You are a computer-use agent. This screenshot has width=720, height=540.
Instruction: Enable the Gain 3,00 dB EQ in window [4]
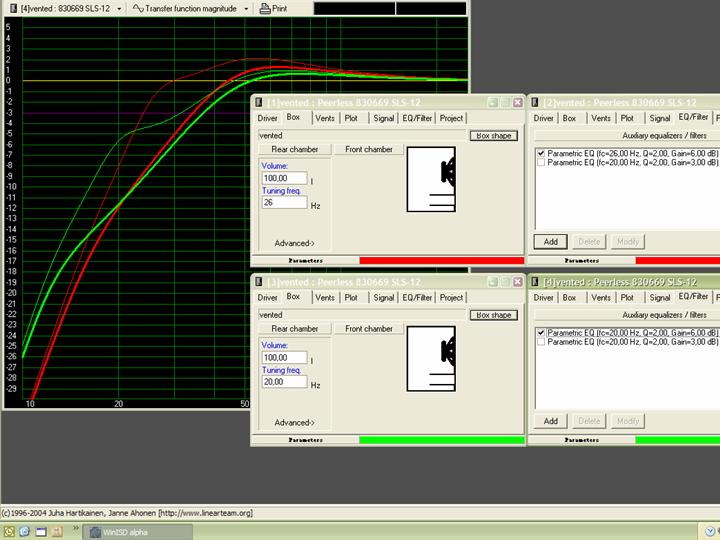click(541, 341)
